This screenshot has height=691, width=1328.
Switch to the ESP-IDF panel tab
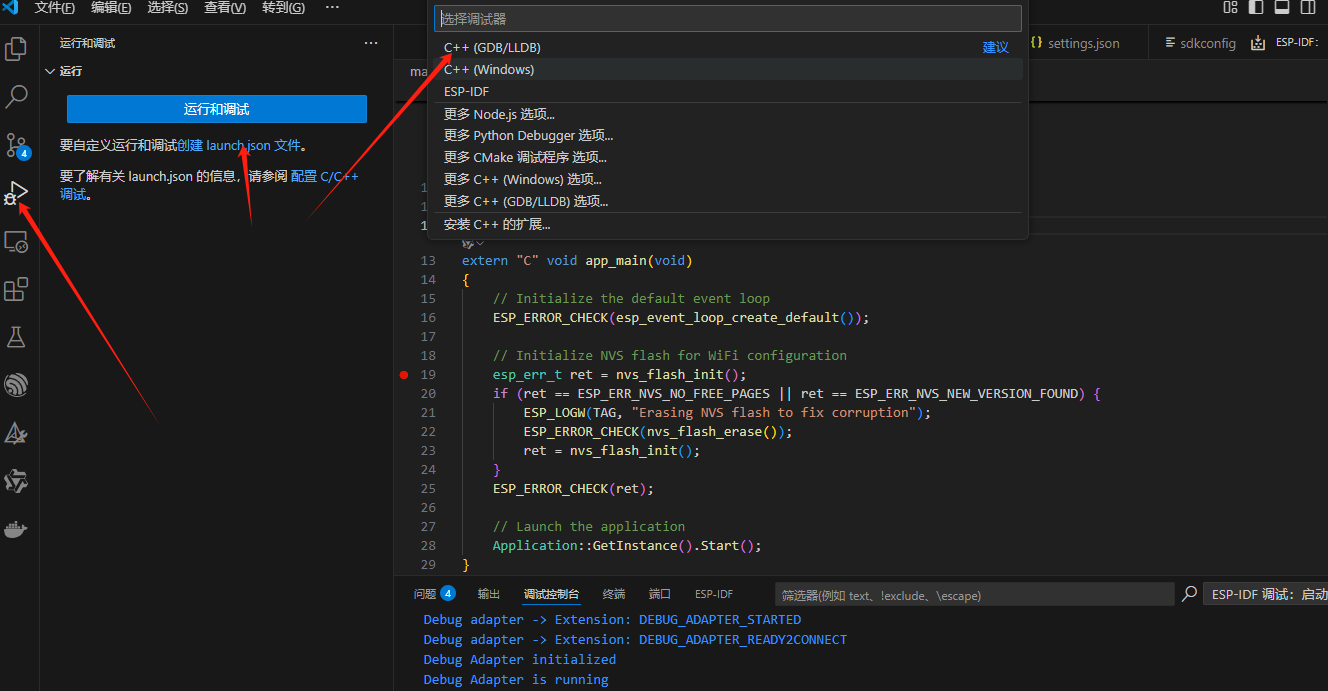point(714,594)
